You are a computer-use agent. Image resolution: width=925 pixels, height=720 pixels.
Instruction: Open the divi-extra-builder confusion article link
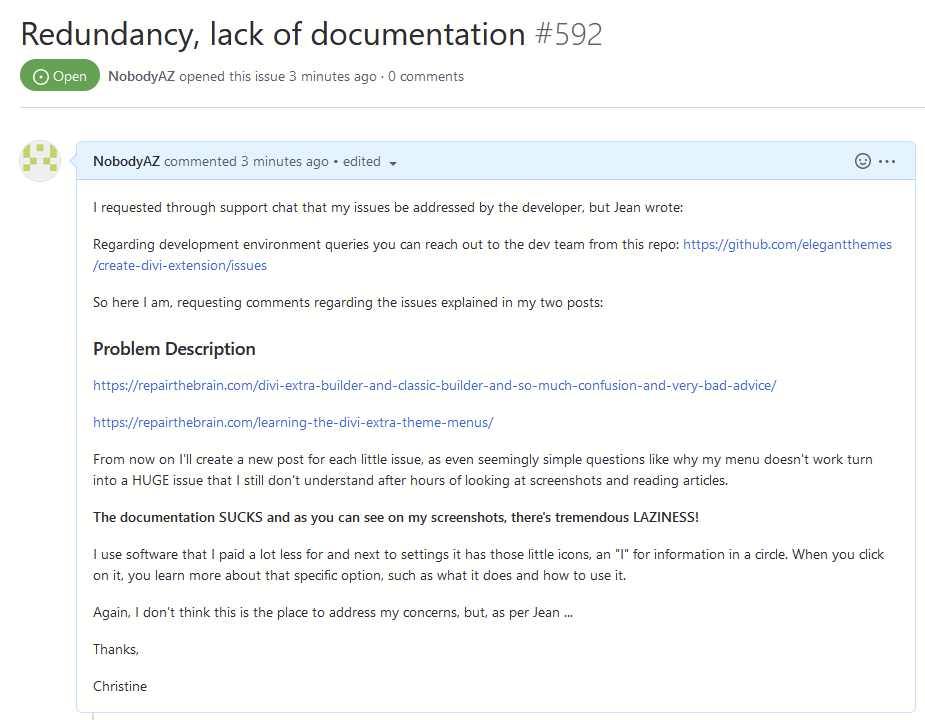(434, 385)
